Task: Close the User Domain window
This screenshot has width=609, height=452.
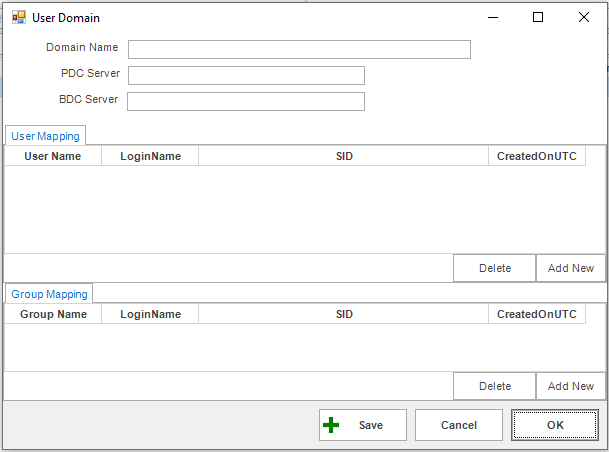Action: coord(584,17)
